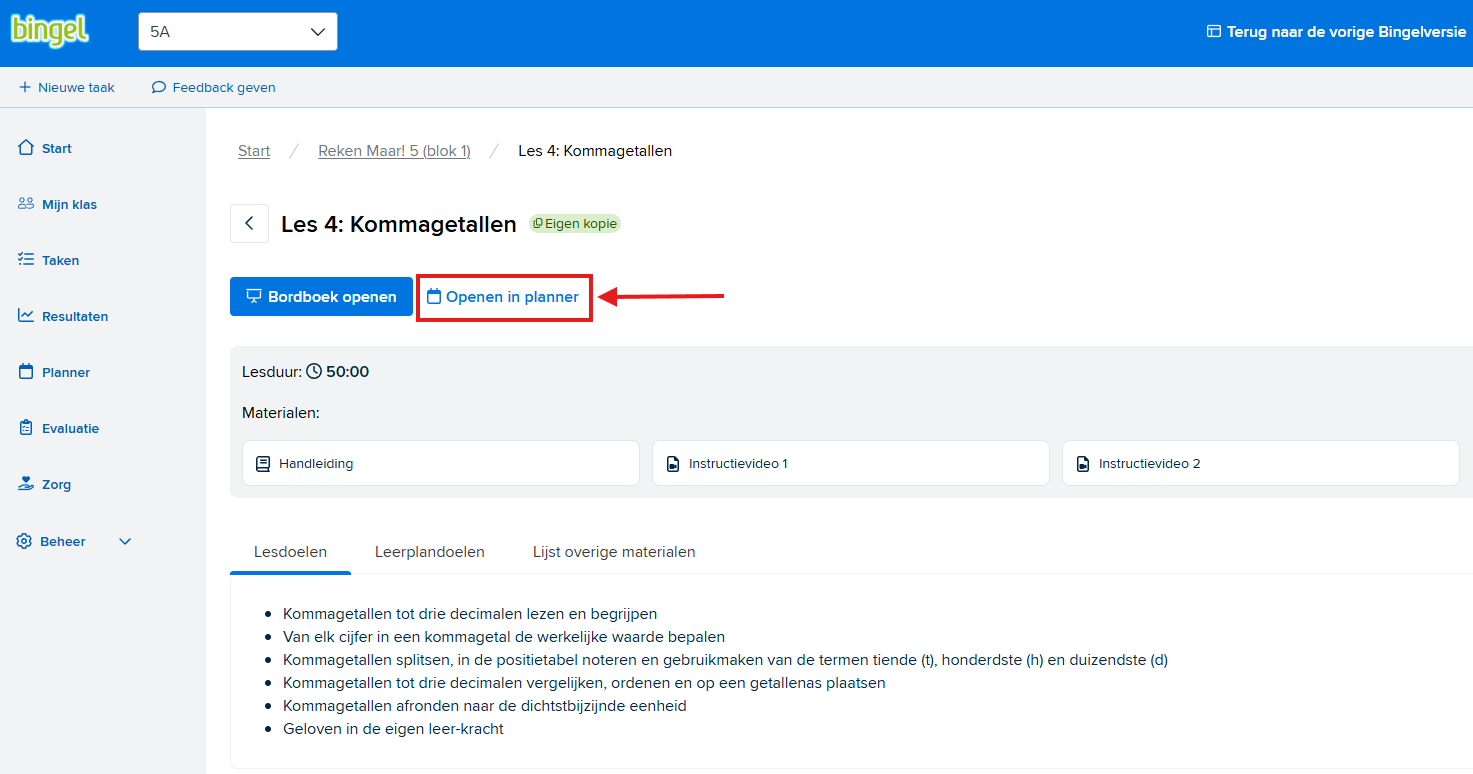1473x774 pixels.
Task: Open Feedback geven
Action: 213,88
